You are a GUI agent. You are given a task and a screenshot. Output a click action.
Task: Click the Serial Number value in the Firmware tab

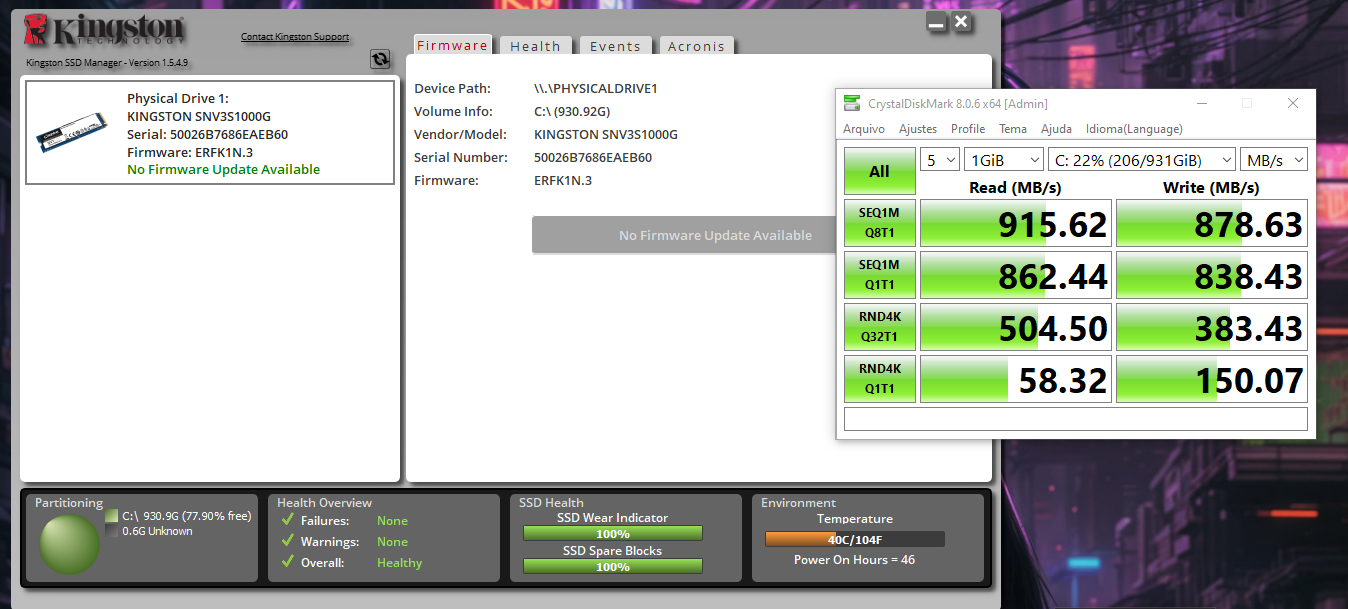593,157
